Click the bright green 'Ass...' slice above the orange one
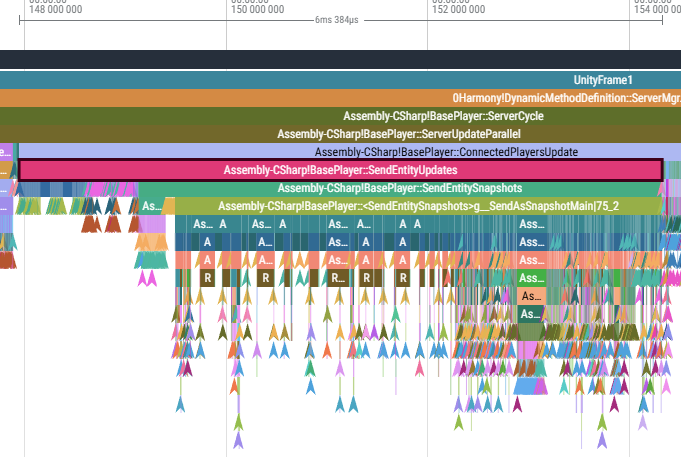This screenshot has width=681, height=457. click(530, 278)
